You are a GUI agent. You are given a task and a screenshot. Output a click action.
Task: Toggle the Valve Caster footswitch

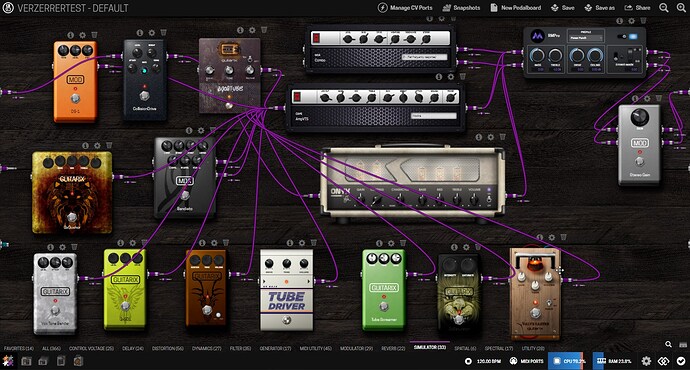[535, 313]
